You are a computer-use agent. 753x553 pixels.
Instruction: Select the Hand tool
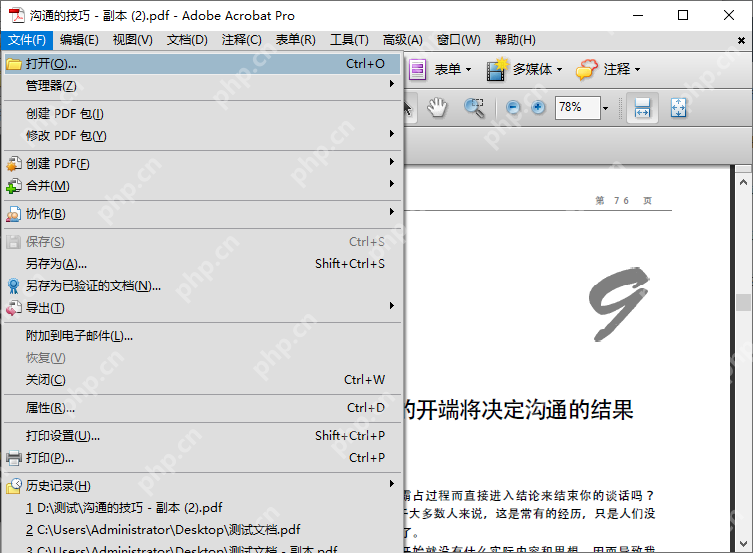[437, 108]
